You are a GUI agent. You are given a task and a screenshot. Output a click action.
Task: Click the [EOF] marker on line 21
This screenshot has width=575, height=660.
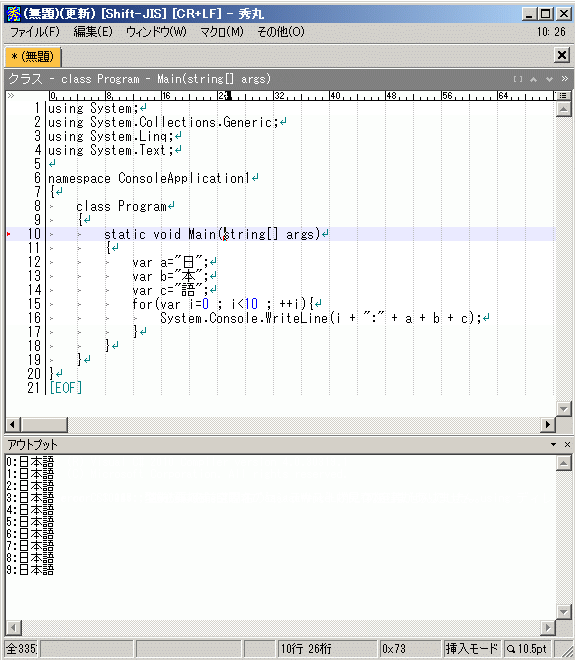click(x=65, y=387)
